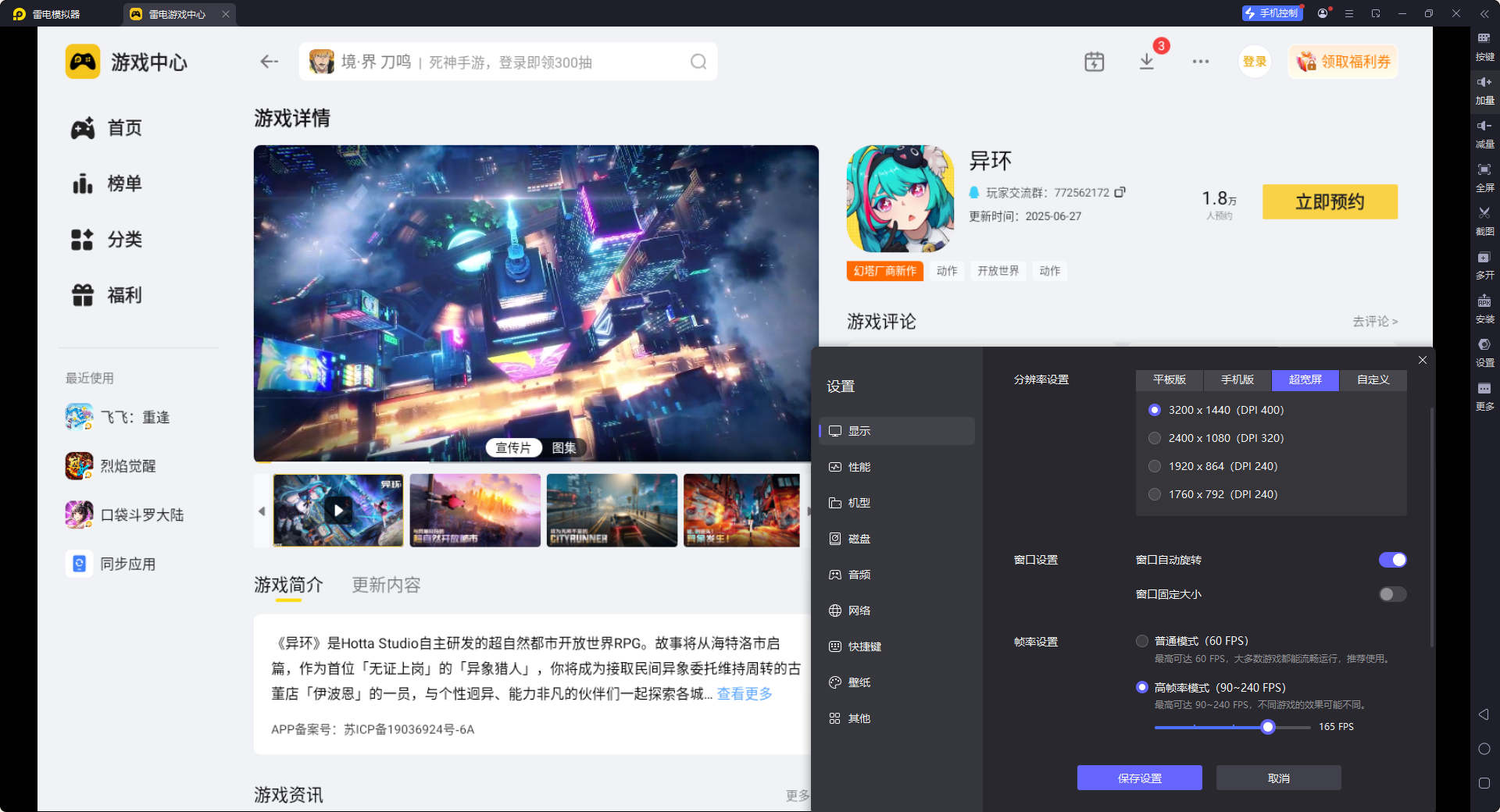Enter fullscreen using the 全屏 icon
The image size is (1500, 812).
(x=1485, y=177)
